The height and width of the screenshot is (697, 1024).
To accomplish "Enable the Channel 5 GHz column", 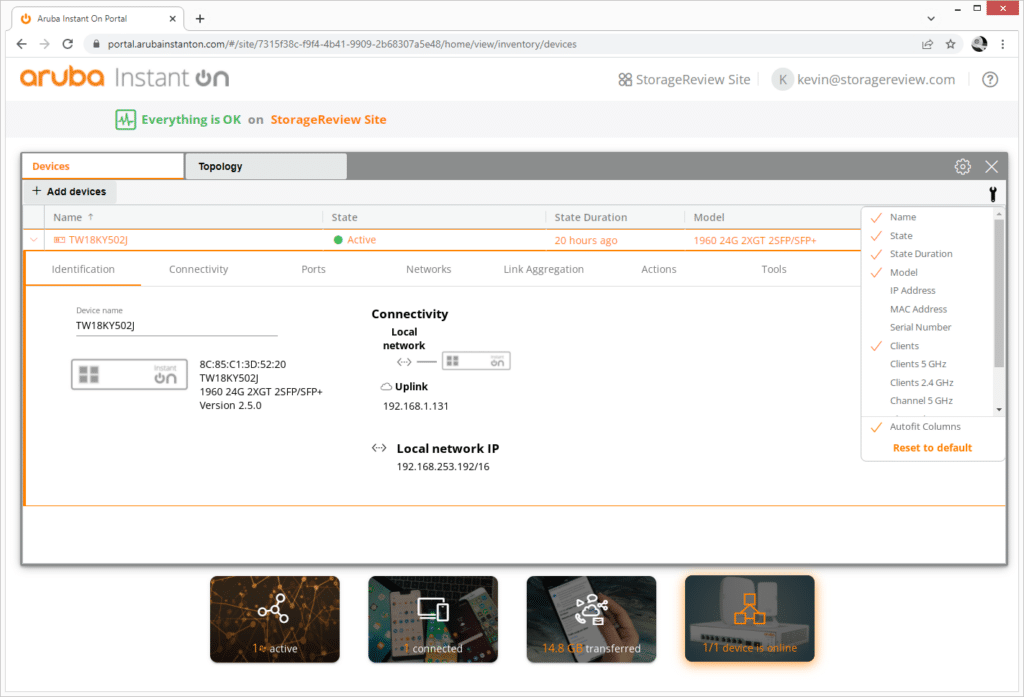I will coord(921,400).
